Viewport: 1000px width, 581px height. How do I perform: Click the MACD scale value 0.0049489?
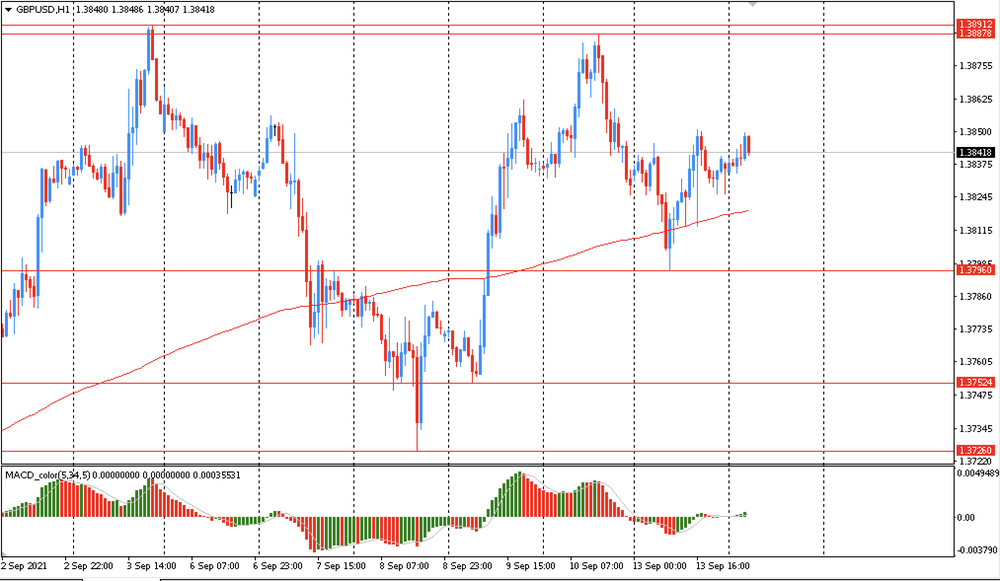[978, 473]
